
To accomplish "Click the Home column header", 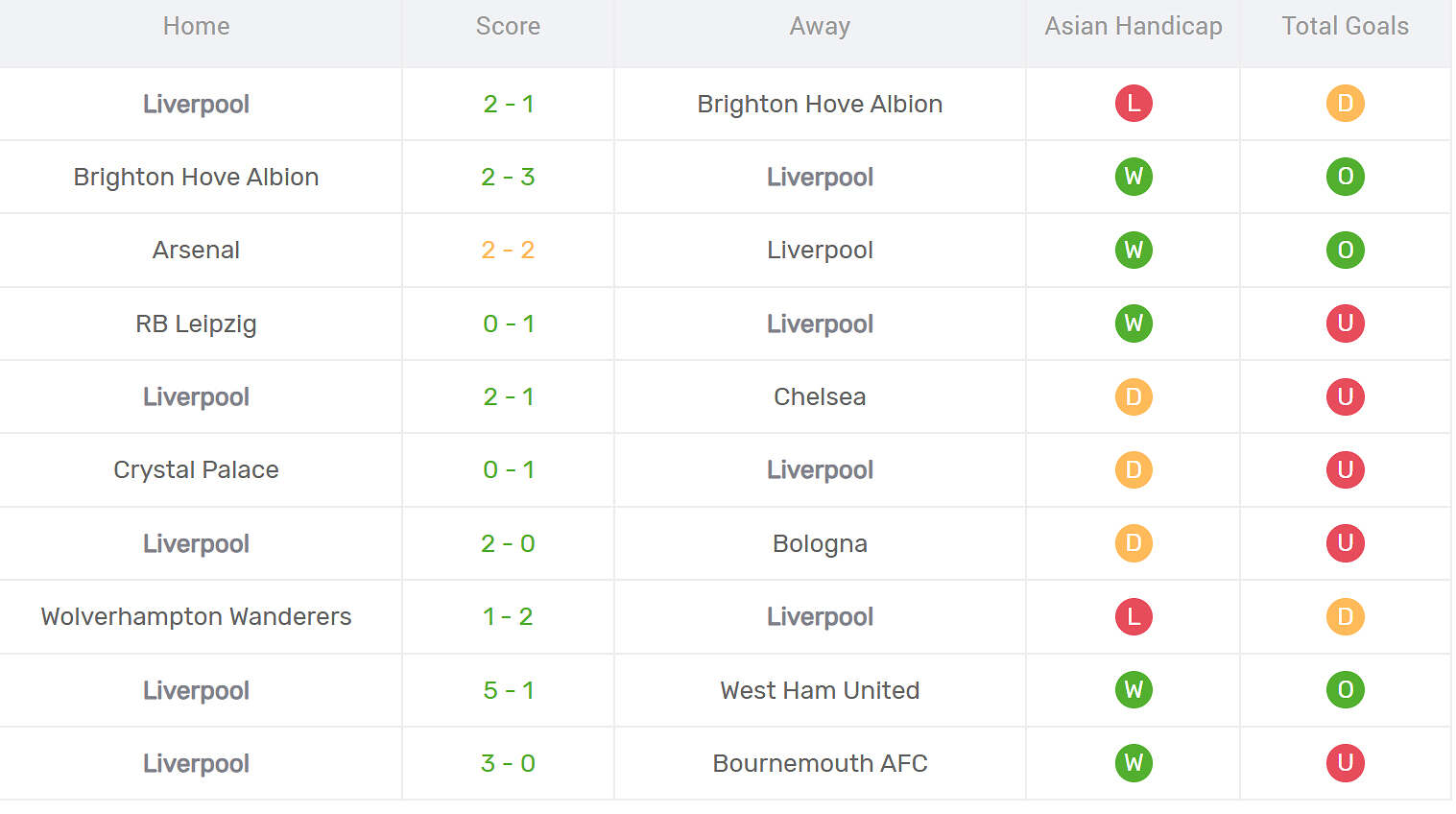I will point(196,27).
